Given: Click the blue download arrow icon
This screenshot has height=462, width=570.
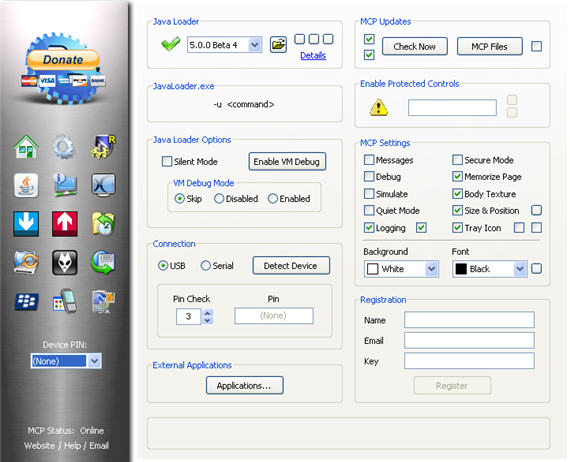Looking at the screenshot, I should (x=26, y=224).
